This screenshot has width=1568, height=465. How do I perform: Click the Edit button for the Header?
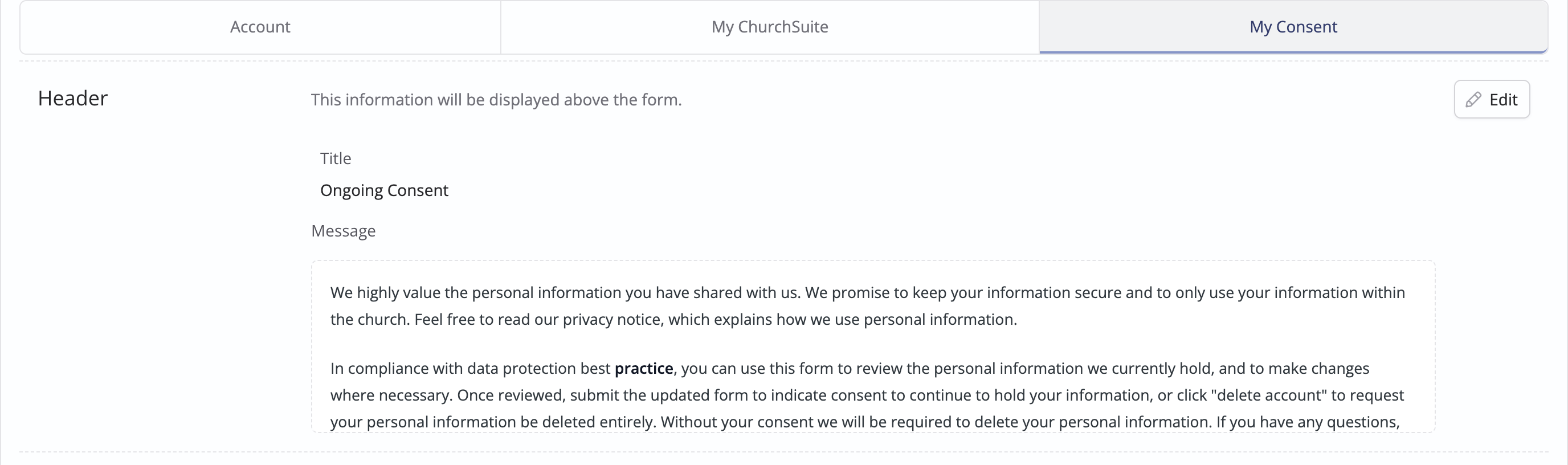(x=1491, y=99)
